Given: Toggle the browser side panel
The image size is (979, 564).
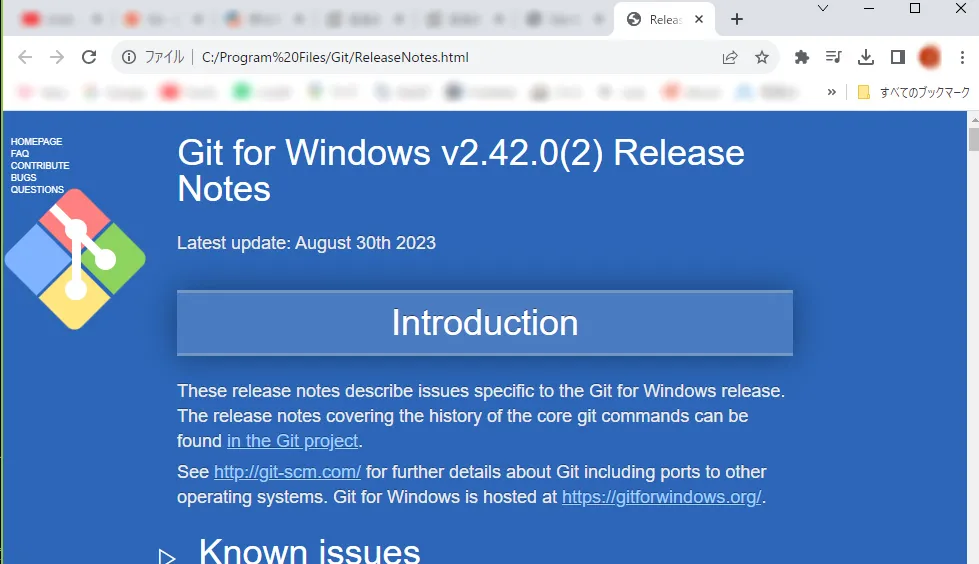Looking at the screenshot, I should (898, 57).
